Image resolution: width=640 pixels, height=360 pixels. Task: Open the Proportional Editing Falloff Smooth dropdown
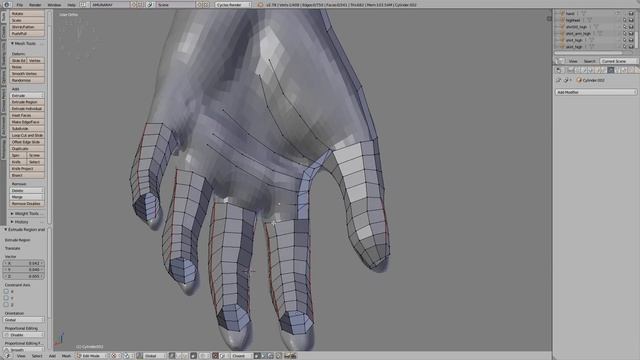[x=24, y=350]
